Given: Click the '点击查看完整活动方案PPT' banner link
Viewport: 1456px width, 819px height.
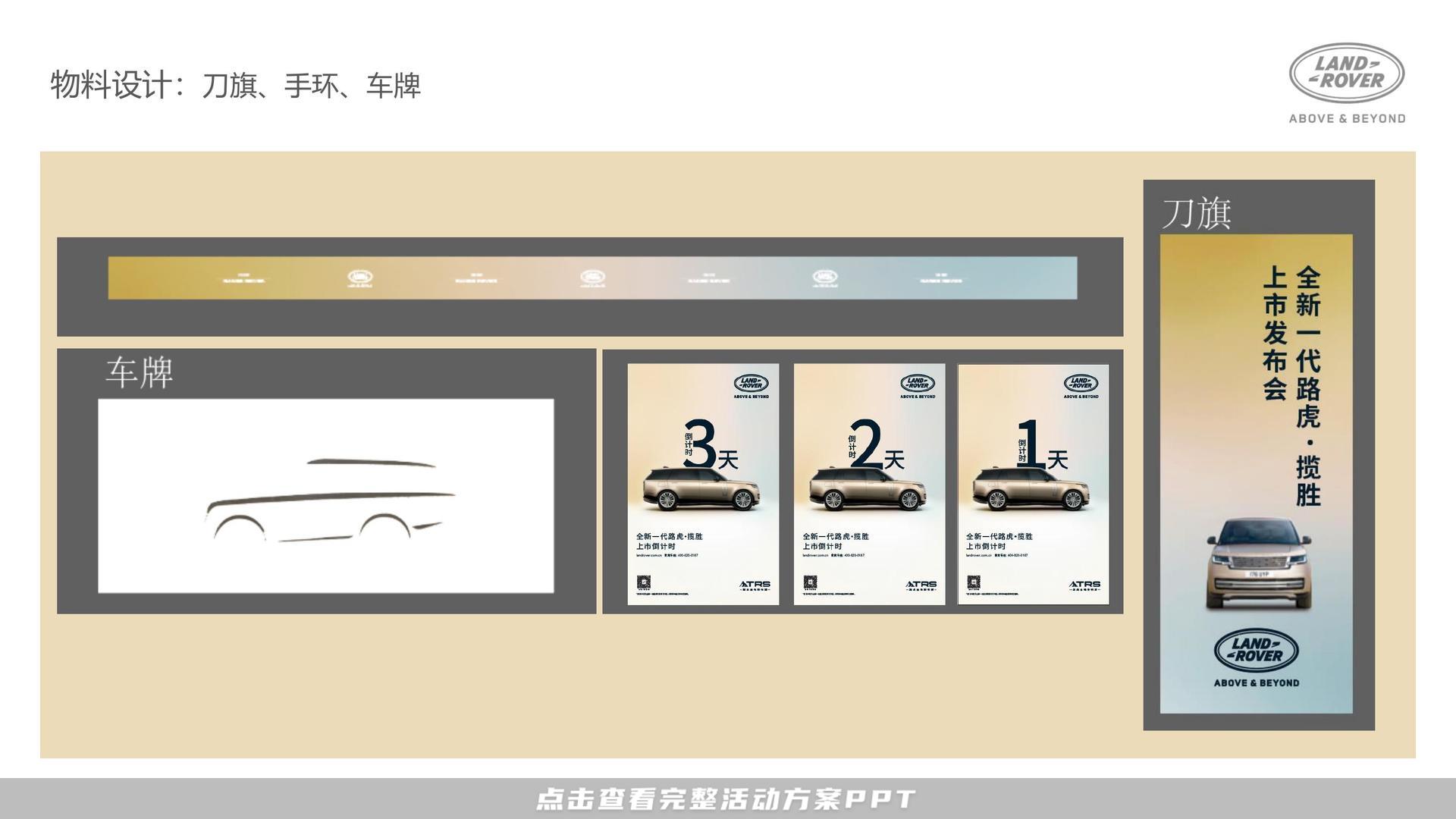Looking at the screenshot, I should [x=726, y=799].
